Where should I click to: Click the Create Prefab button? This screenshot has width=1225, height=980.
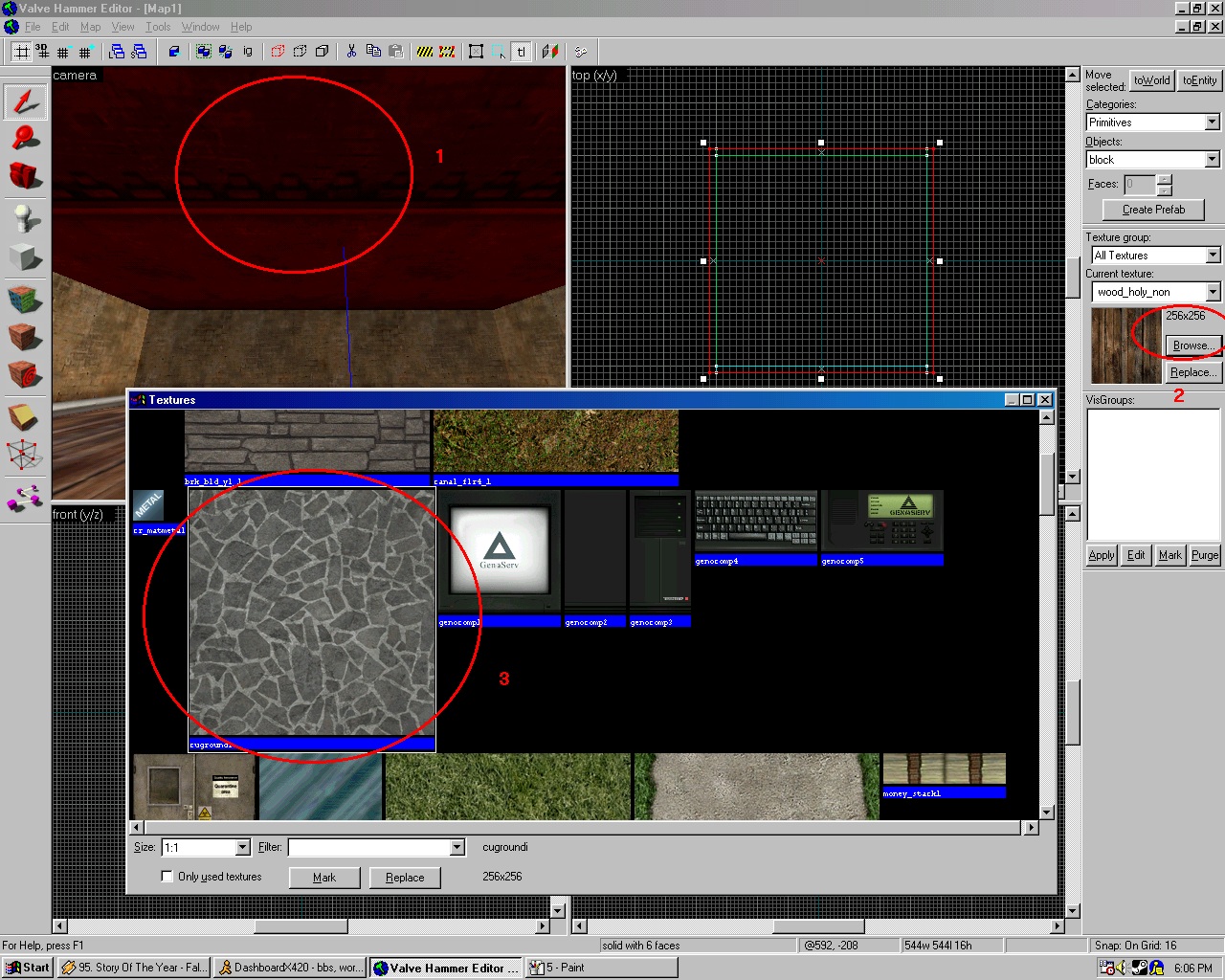coord(1152,210)
